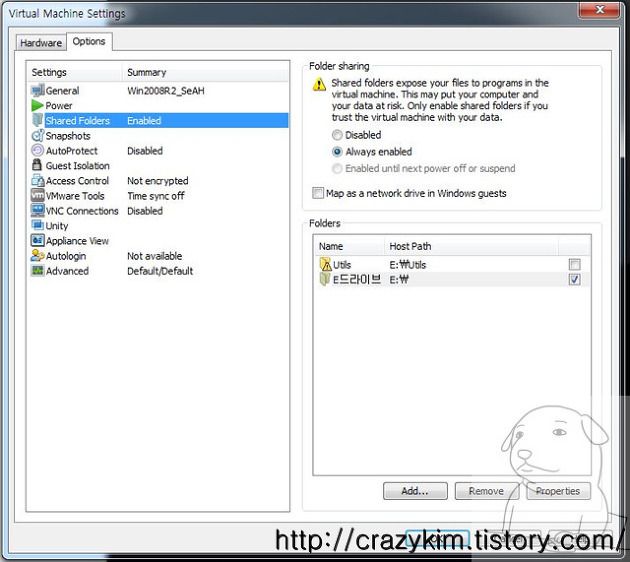The image size is (630, 562).
Task: Click the VMware Tools icon
Action: coord(37,195)
